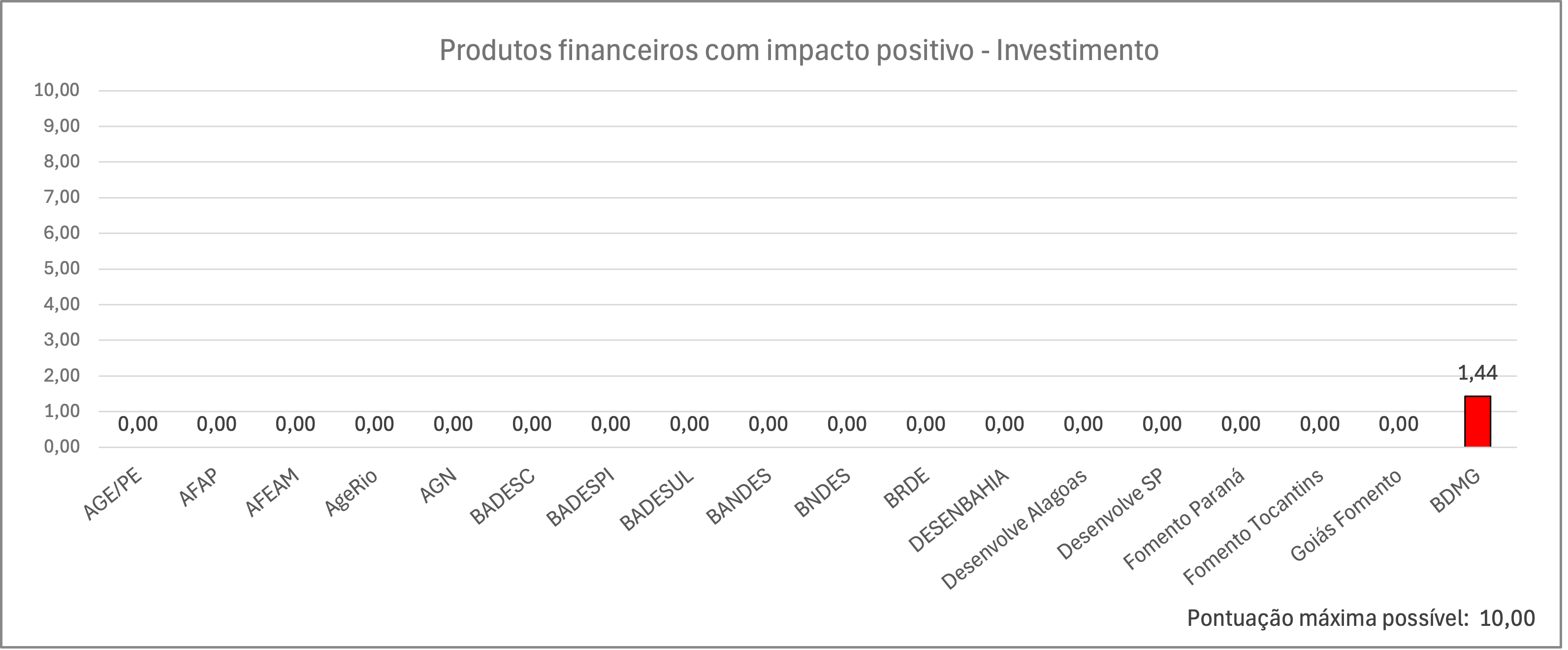The width and height of the screenshot is (1568, 650).
Task: Select the chart title text
Action: click(x=799, y=51)
